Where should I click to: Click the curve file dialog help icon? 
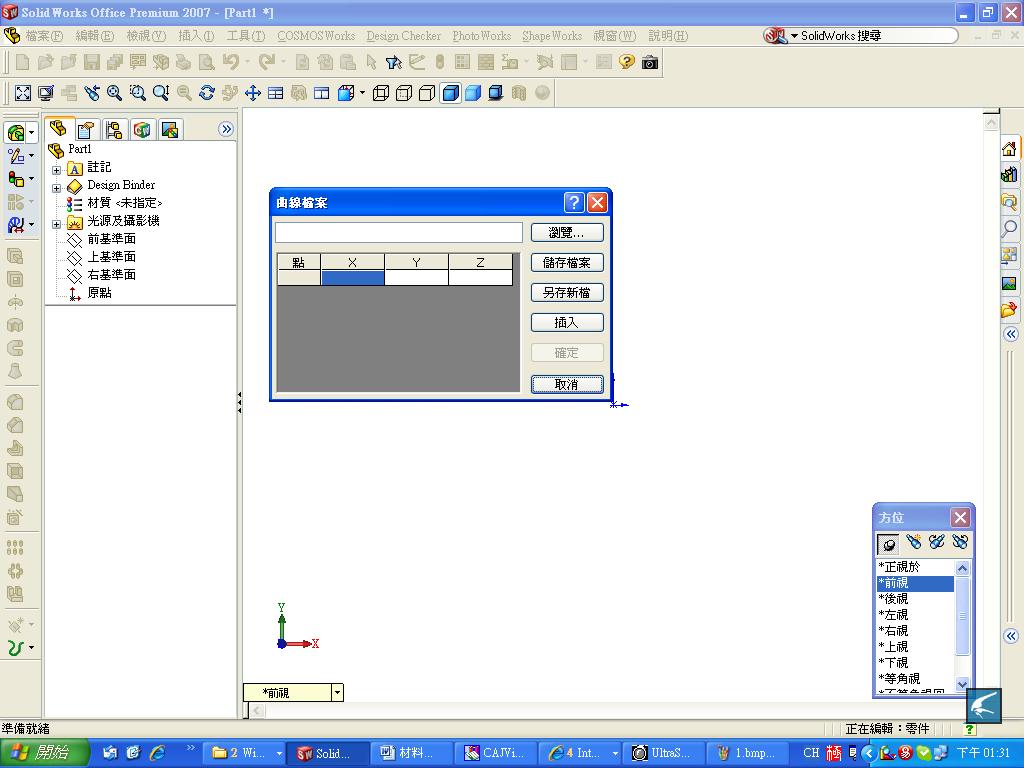[573, 202]
